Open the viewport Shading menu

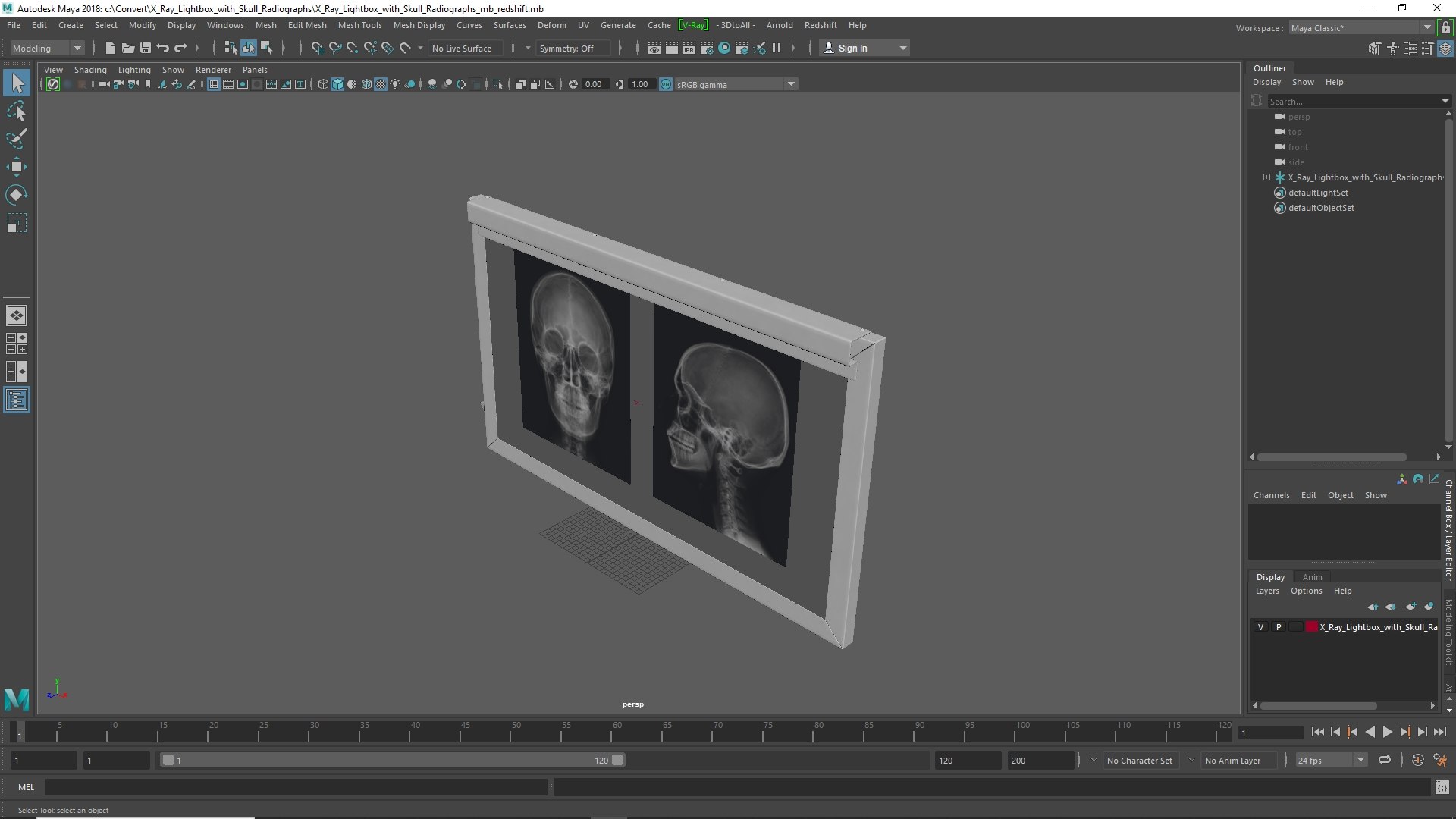click(x=90, y=70)
